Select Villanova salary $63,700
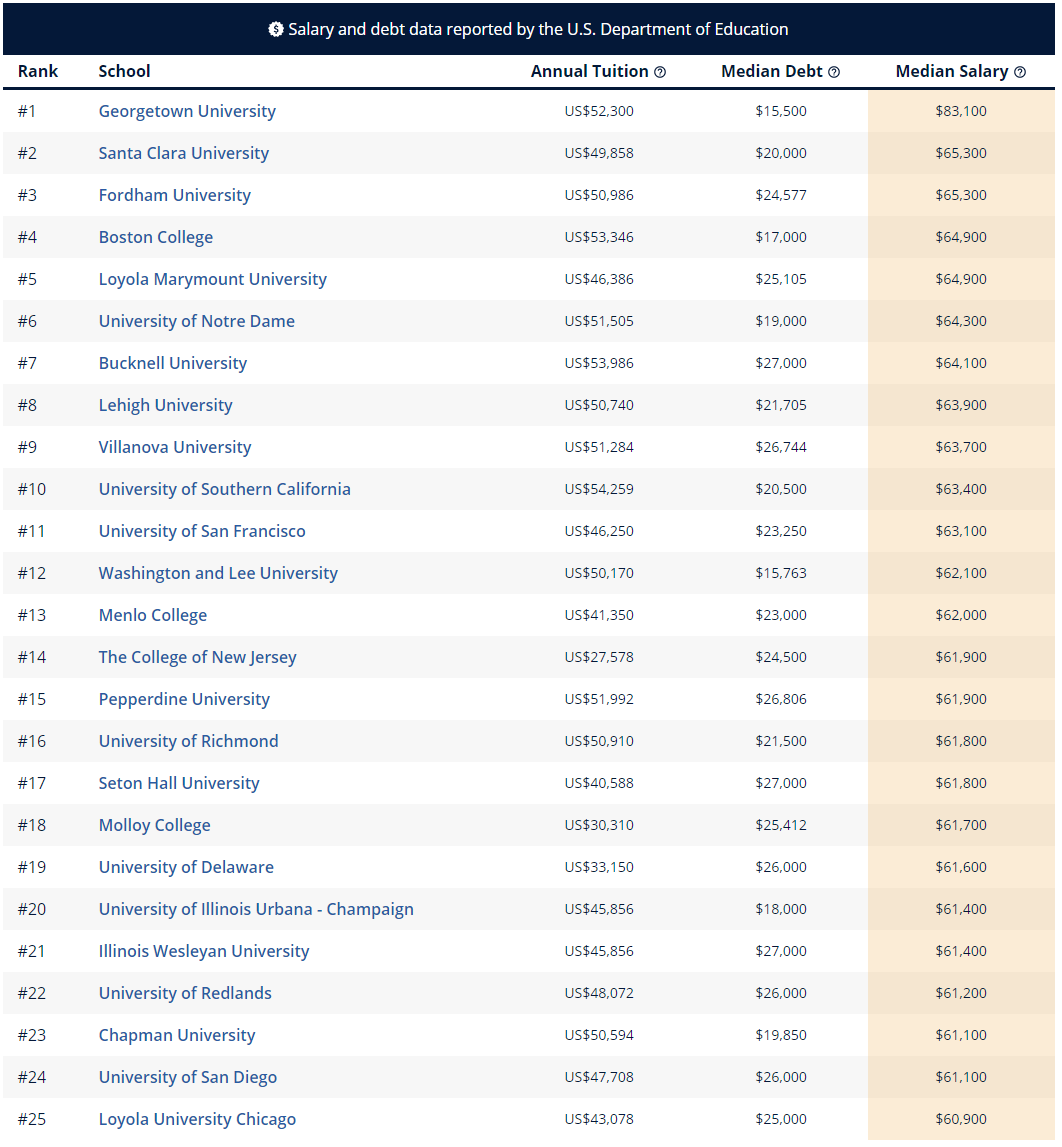1062x1147 pixels. 960,448
